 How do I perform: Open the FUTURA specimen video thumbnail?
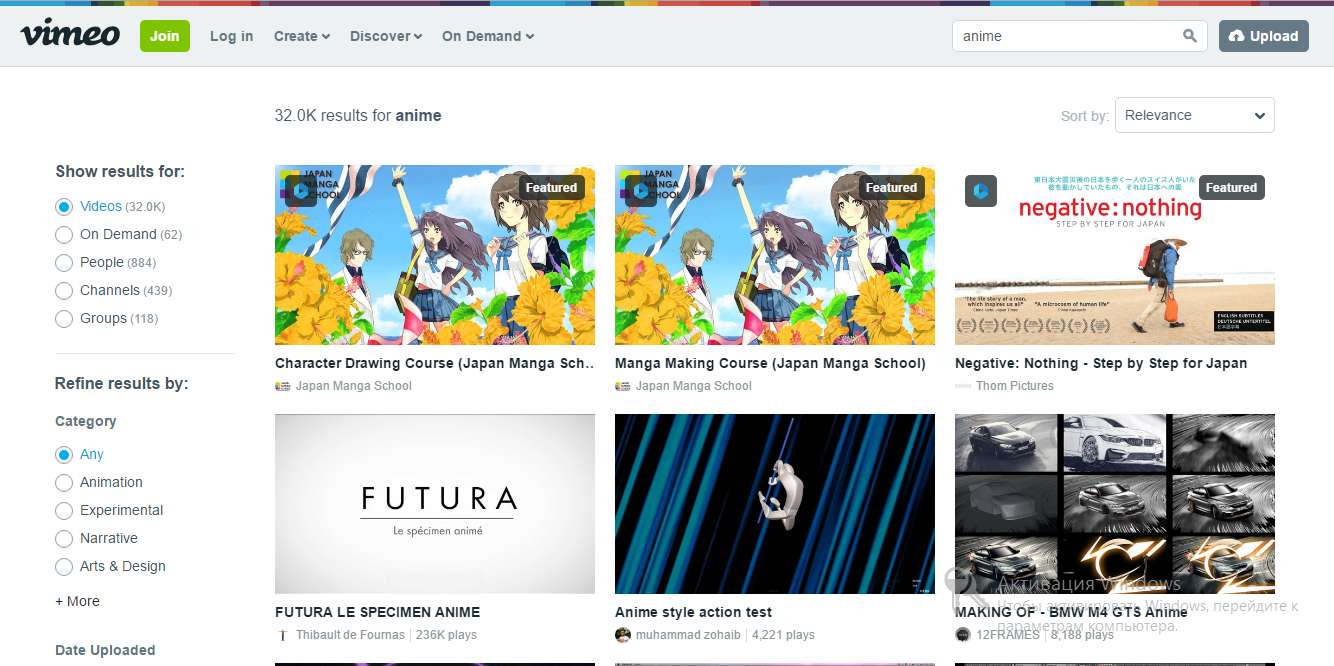click(435, 504)
